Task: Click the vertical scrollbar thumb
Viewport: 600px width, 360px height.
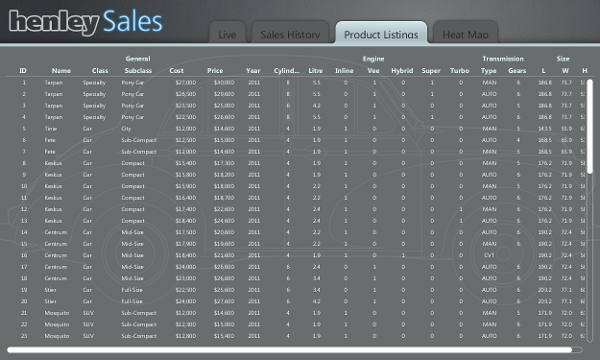Action: tap(590, 126)
